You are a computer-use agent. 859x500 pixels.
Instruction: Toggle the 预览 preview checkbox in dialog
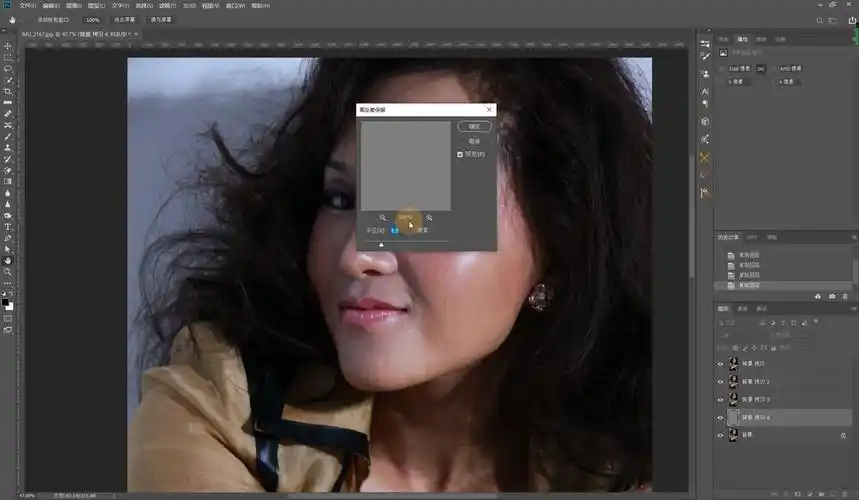coord(460,154)
